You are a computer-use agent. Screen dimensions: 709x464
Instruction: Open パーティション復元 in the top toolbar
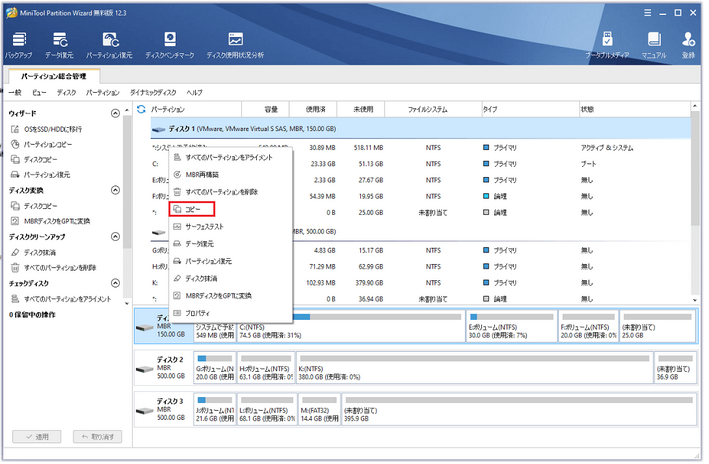(109, 45)
